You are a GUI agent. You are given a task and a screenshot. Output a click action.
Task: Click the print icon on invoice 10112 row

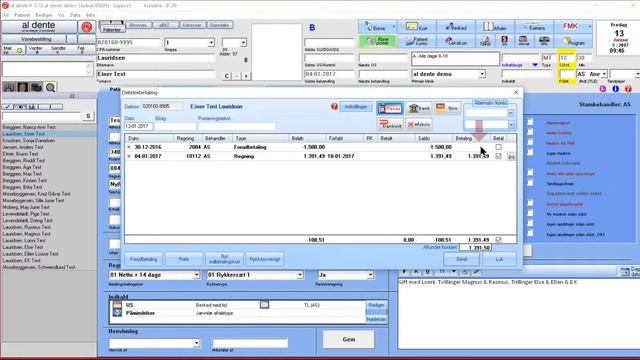tap(511, 156)
